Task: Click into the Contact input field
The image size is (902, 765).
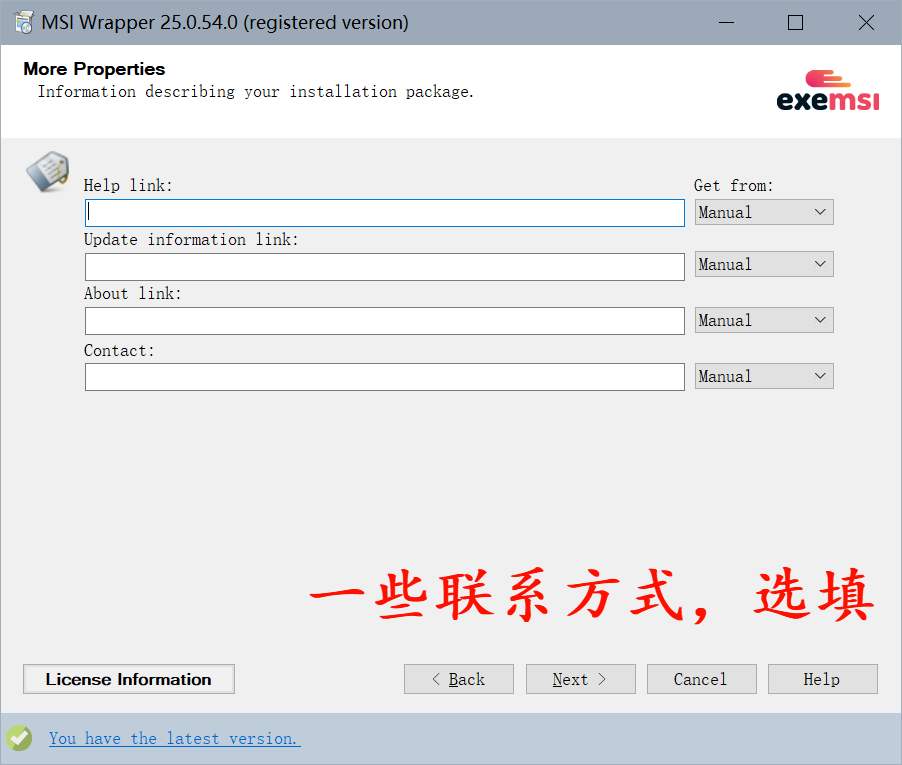Action: 384,377
